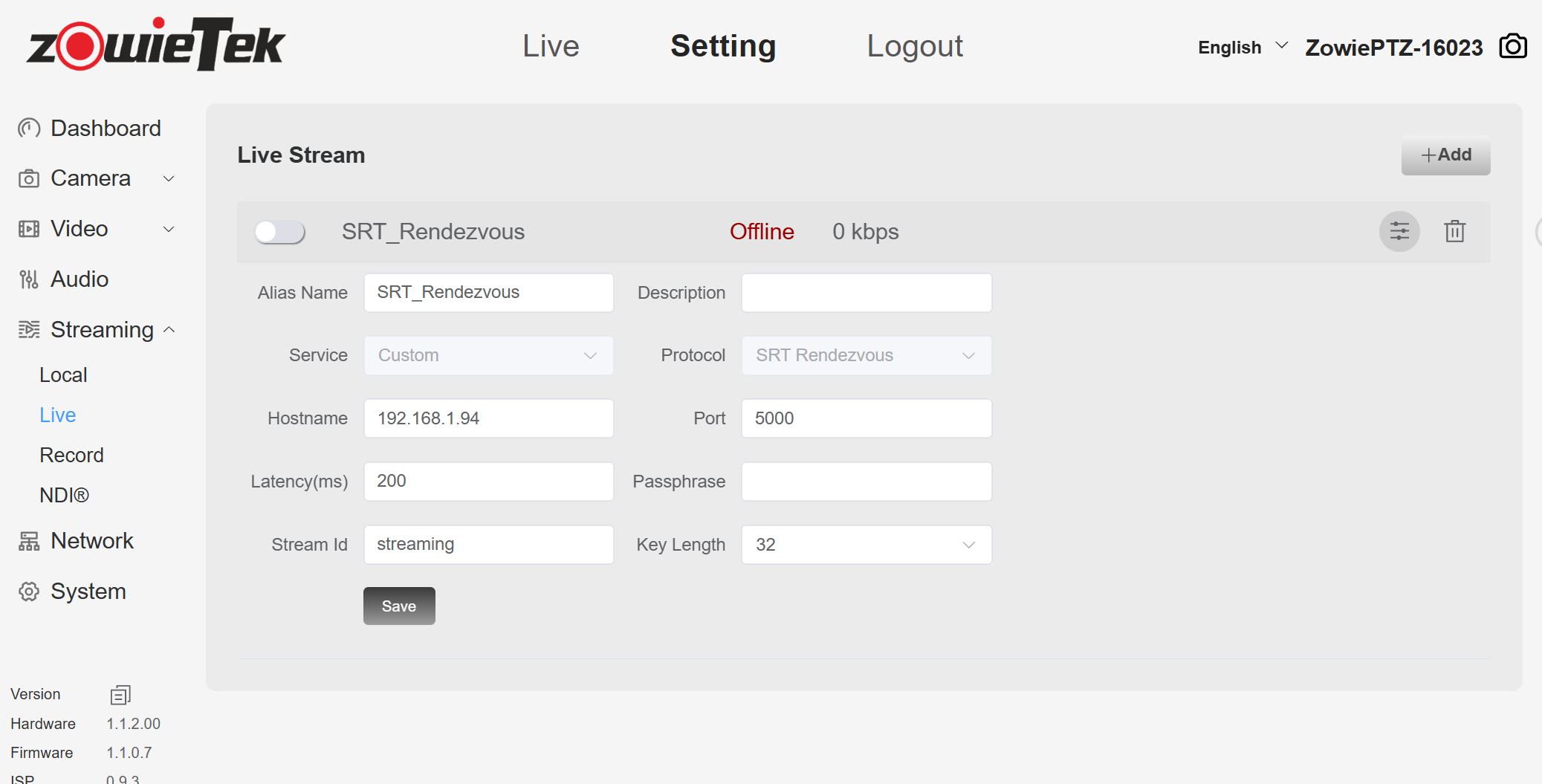Screen dimensions: 1542x784
Task: Open SRT_Rendezvous stream settings sliders icon
Action: 1399,232
